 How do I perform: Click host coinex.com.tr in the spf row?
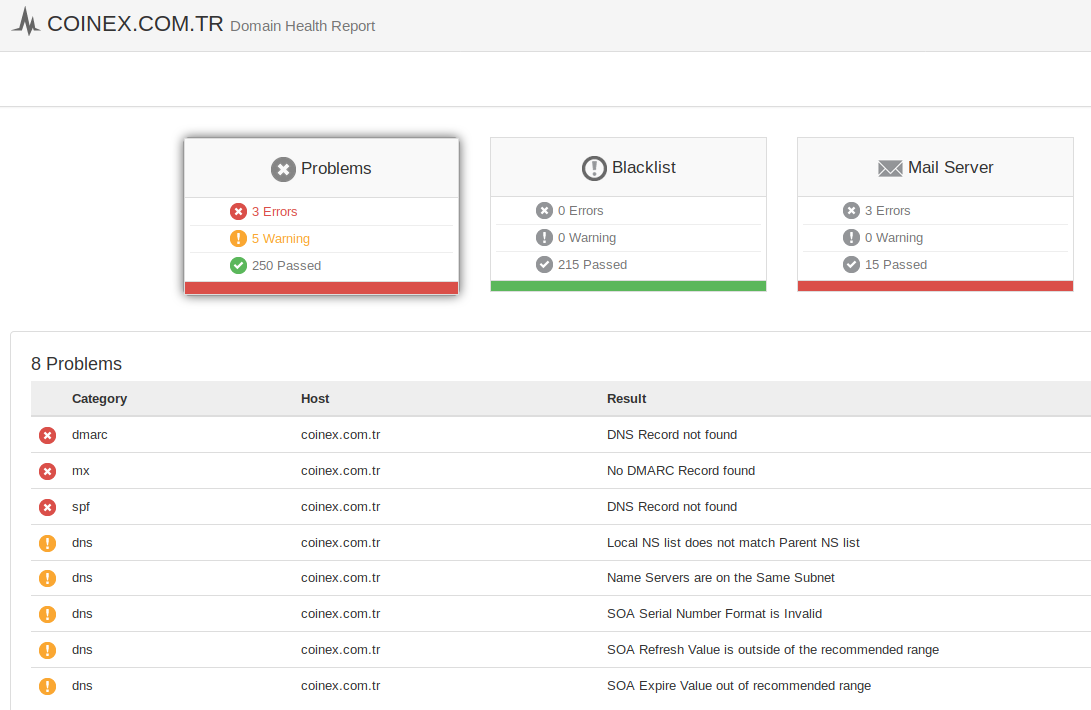340,507
